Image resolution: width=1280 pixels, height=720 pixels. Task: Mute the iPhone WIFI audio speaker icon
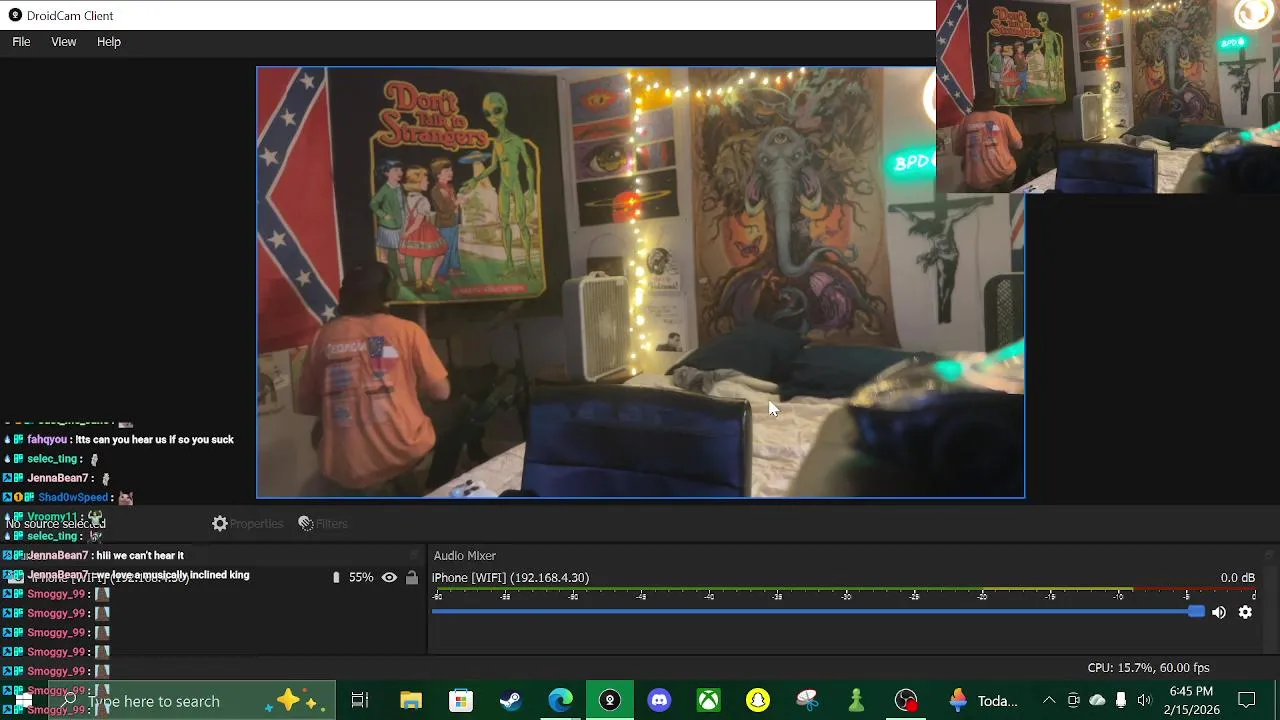pyautogui.click(x=1219, y=613)
